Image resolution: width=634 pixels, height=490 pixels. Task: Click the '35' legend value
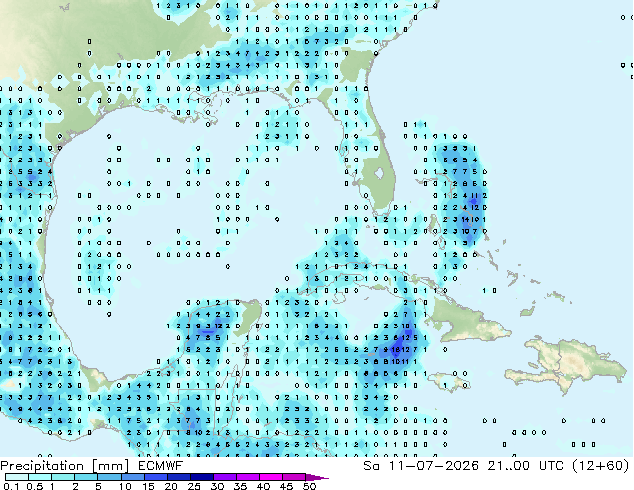coord(240,486)
